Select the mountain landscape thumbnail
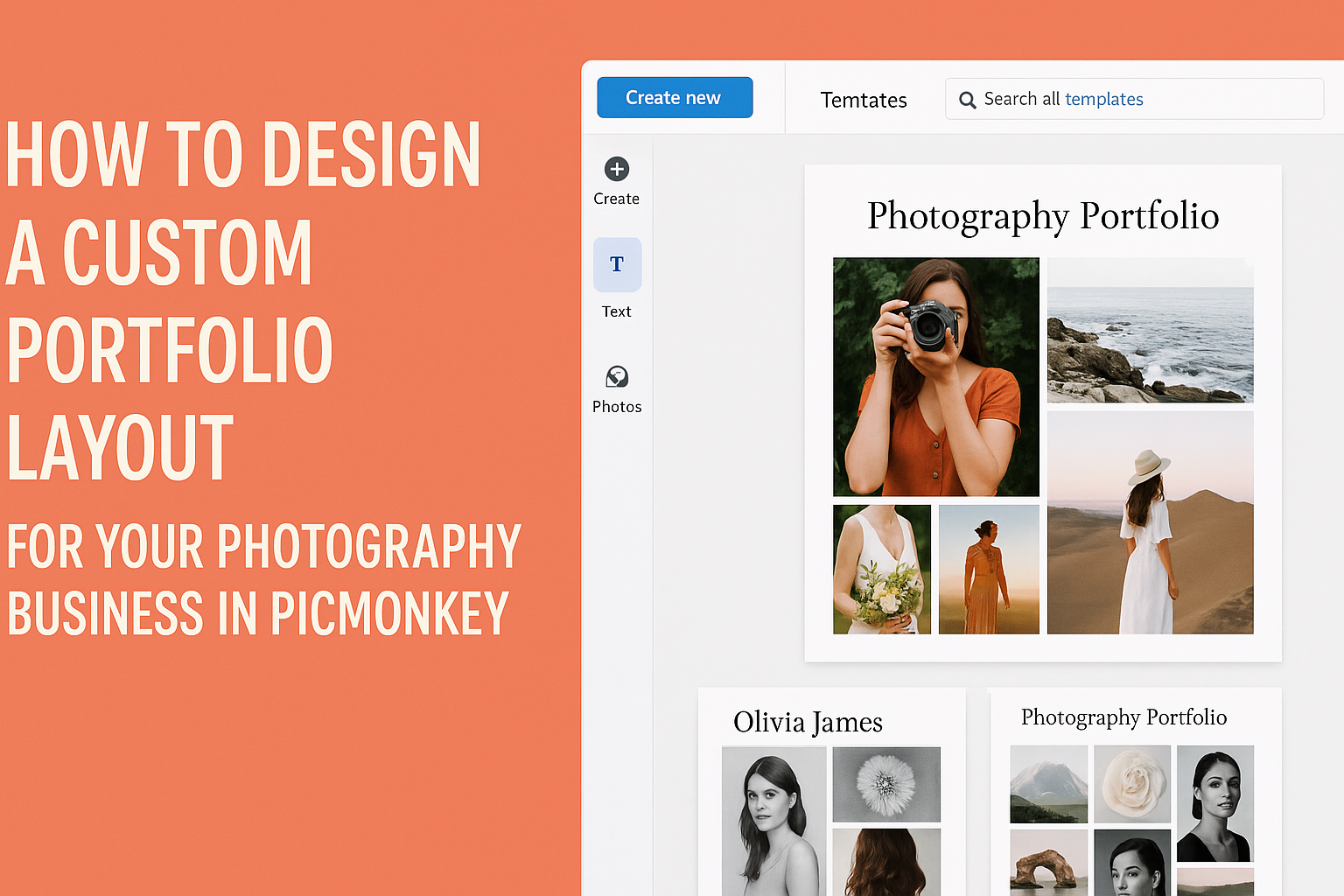 pos(1049,784)
